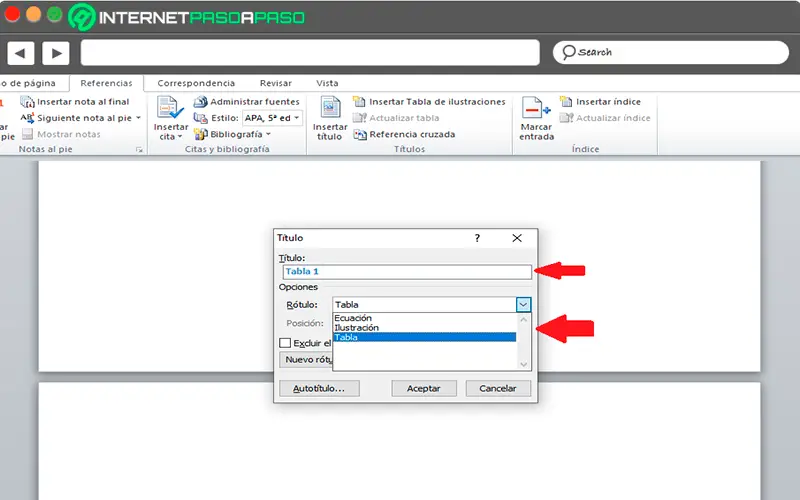Toggle the Excluir el rótulo checkbox
Viewport: 800px width, 500px height.
click(x=285, y=343)
